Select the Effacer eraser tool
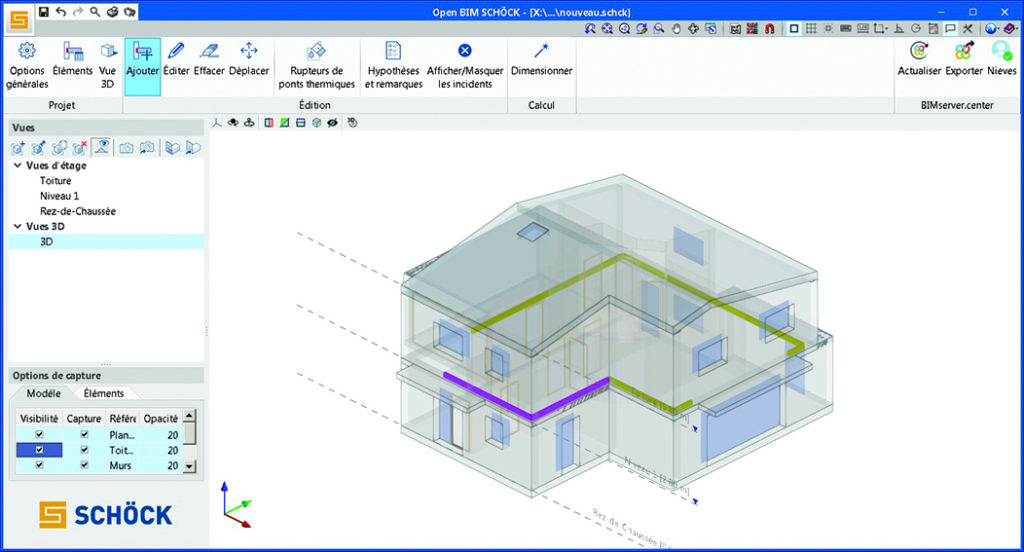 [209, 59]
